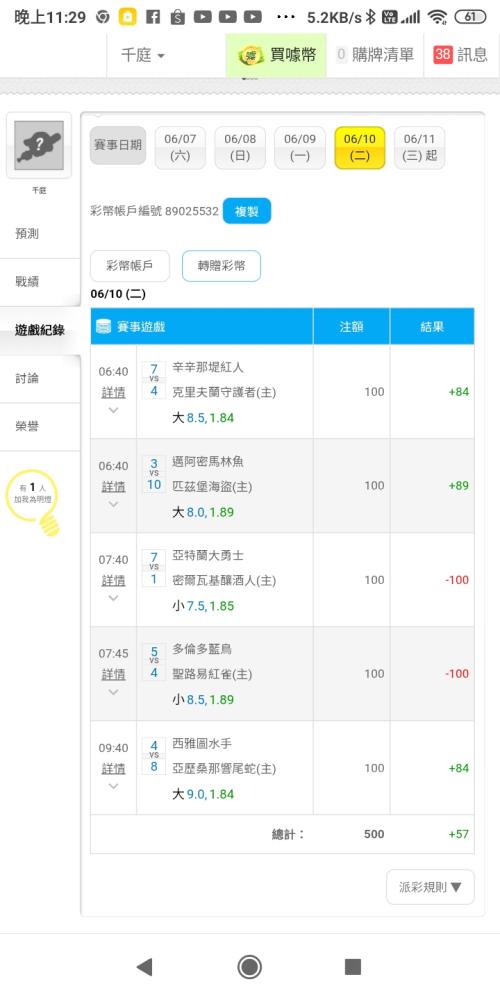Switch to the 戰績 sidebar tab
The width and height of the screenshot is (500, 1000).
click(x=27, y=282)
